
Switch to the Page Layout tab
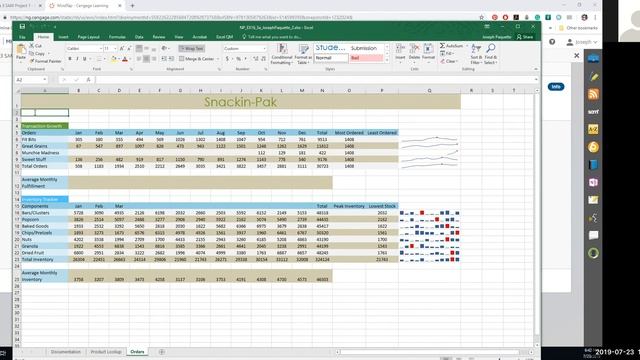(x=89, y=37)
